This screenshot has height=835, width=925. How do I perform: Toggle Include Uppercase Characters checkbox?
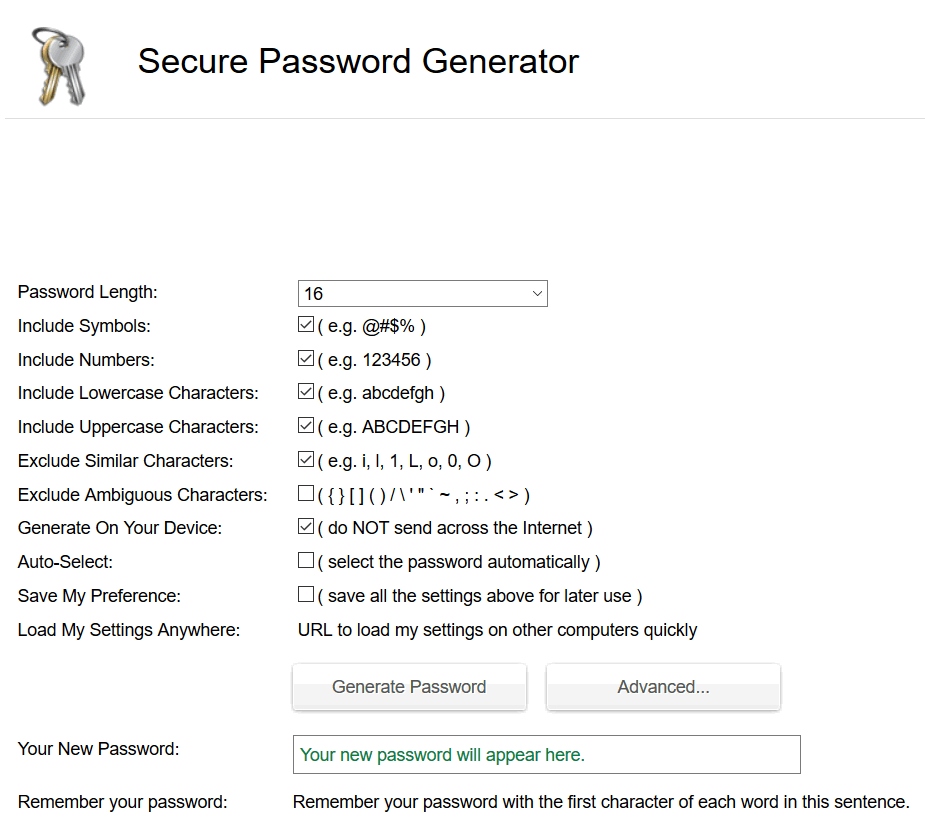pyautogui.click(x=306, y=425)
